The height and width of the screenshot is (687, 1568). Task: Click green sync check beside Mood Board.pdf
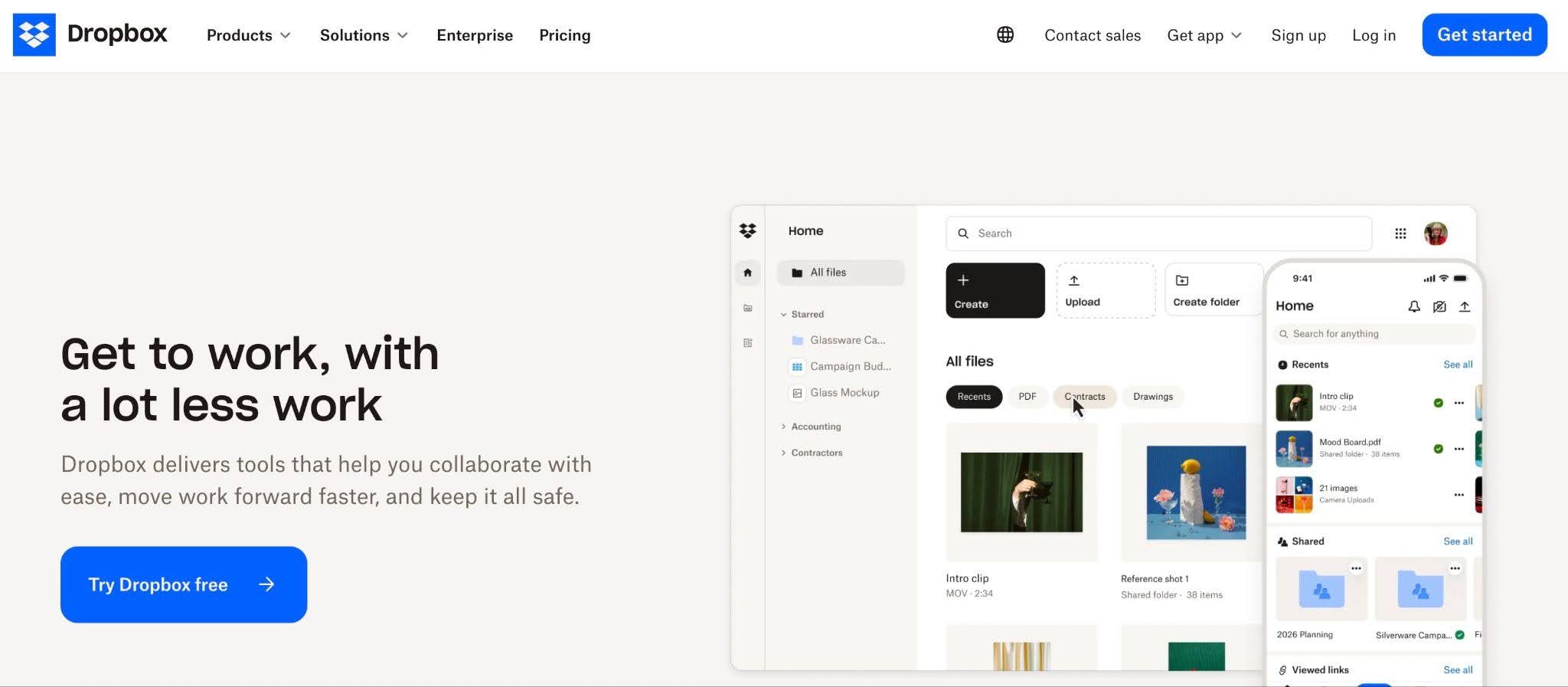pos(1439,449)
